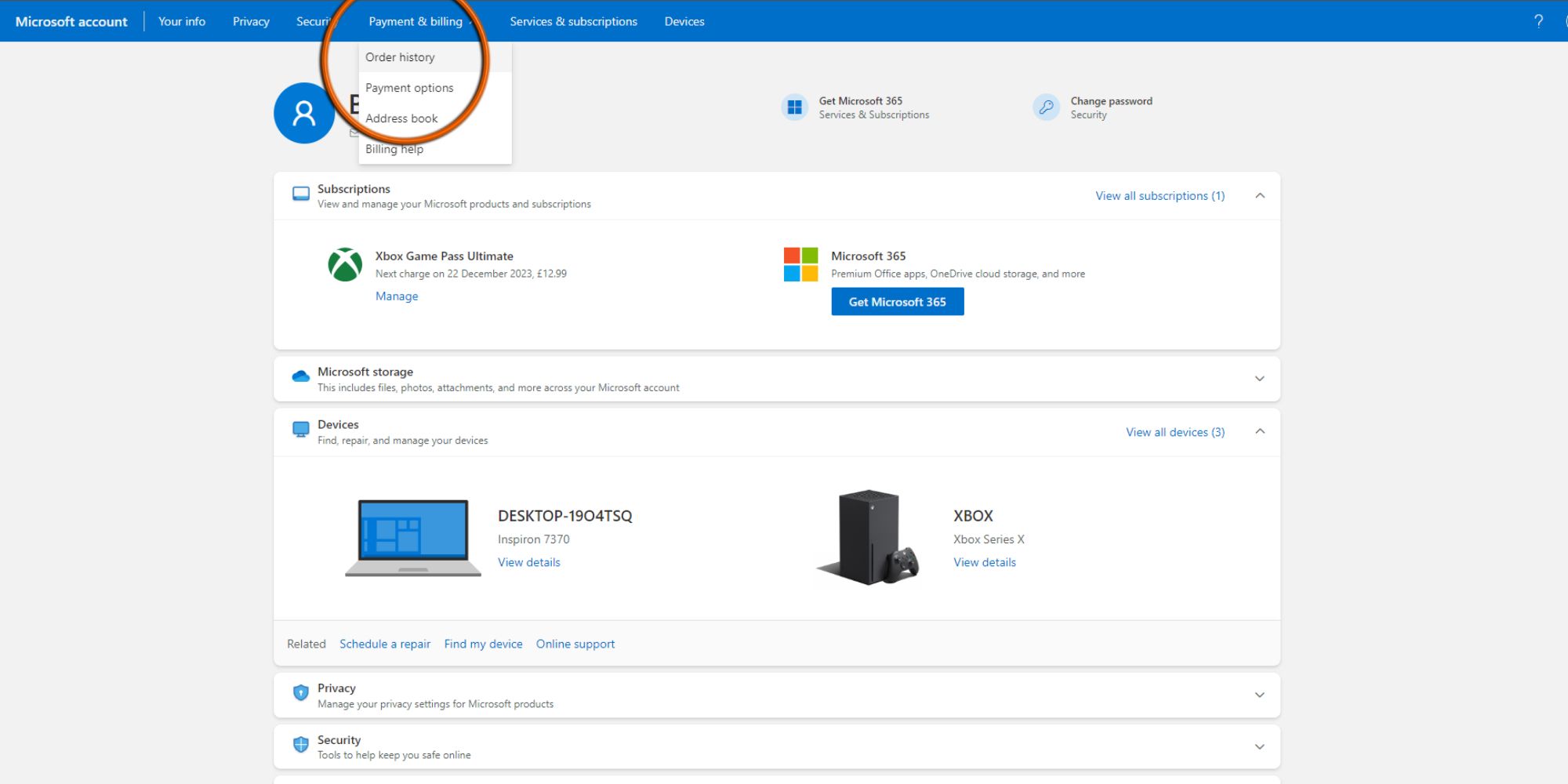
Task: Open the Privacy tab in top navigation
Action: (251, 21)
